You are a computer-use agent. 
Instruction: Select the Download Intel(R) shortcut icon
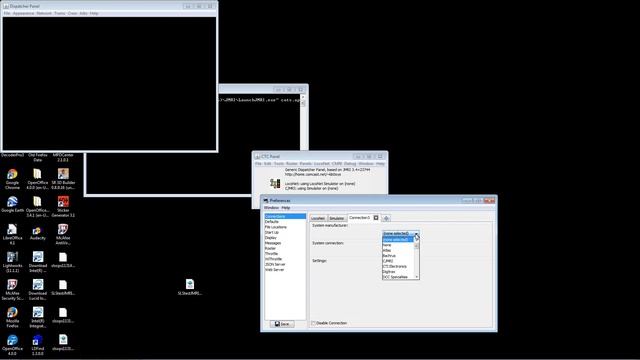point(38,262)
